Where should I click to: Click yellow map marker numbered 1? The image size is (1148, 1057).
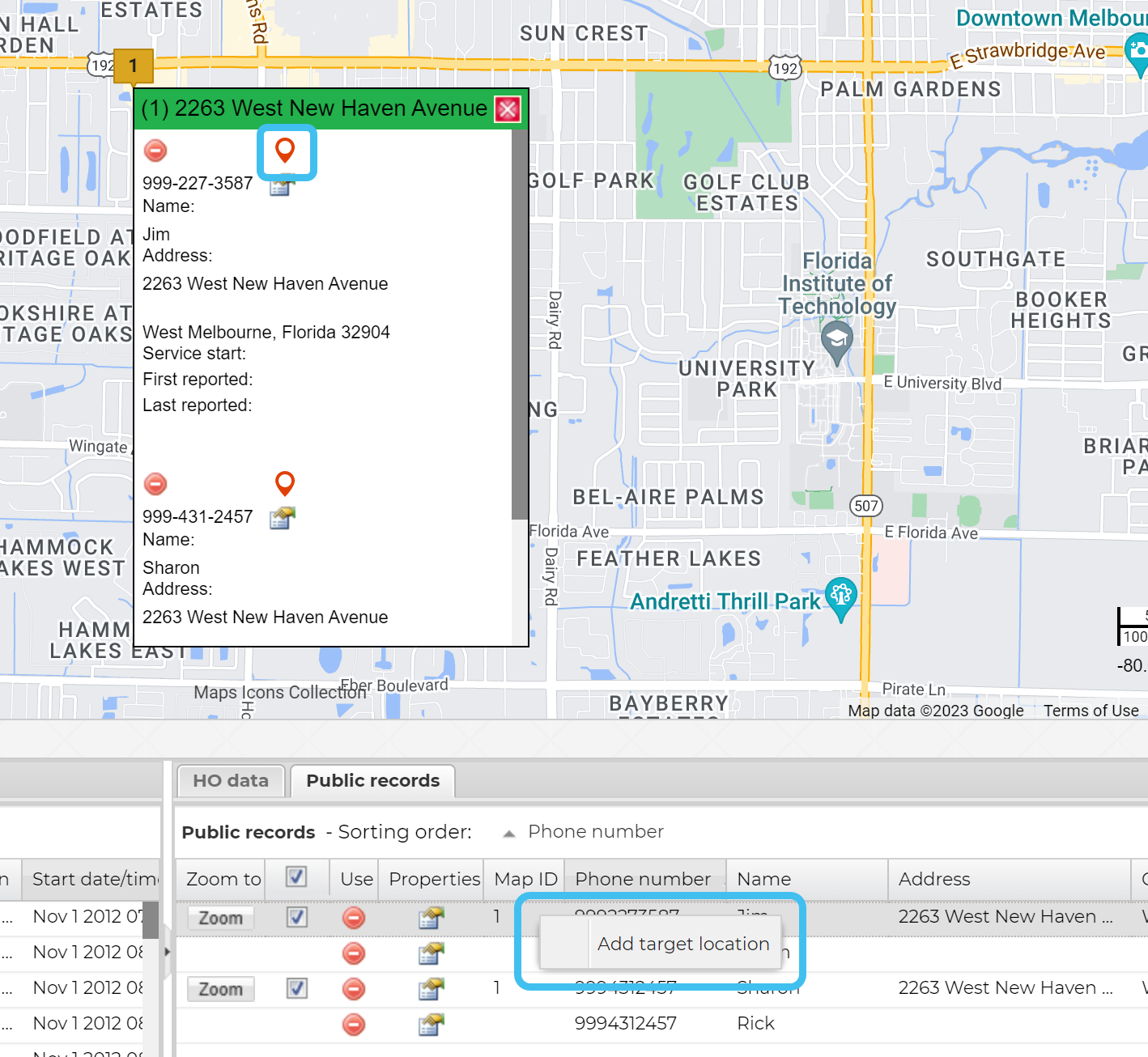tap(134, 66)
